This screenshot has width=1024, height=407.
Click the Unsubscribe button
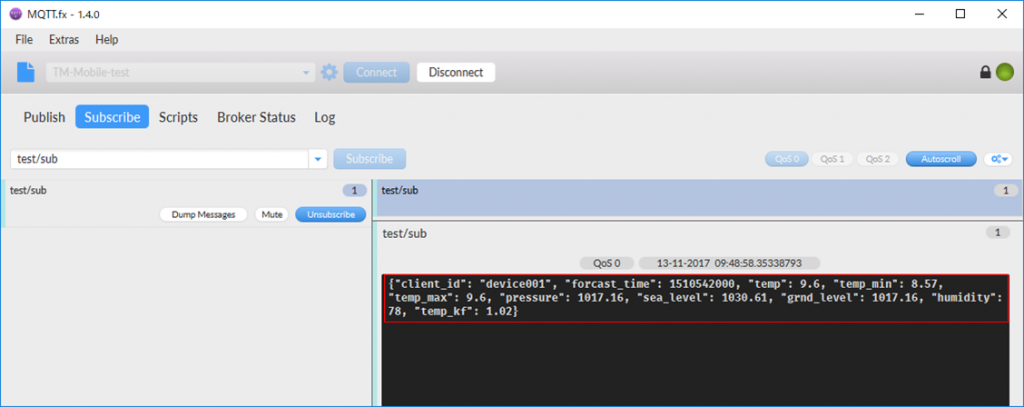(330, 214)
